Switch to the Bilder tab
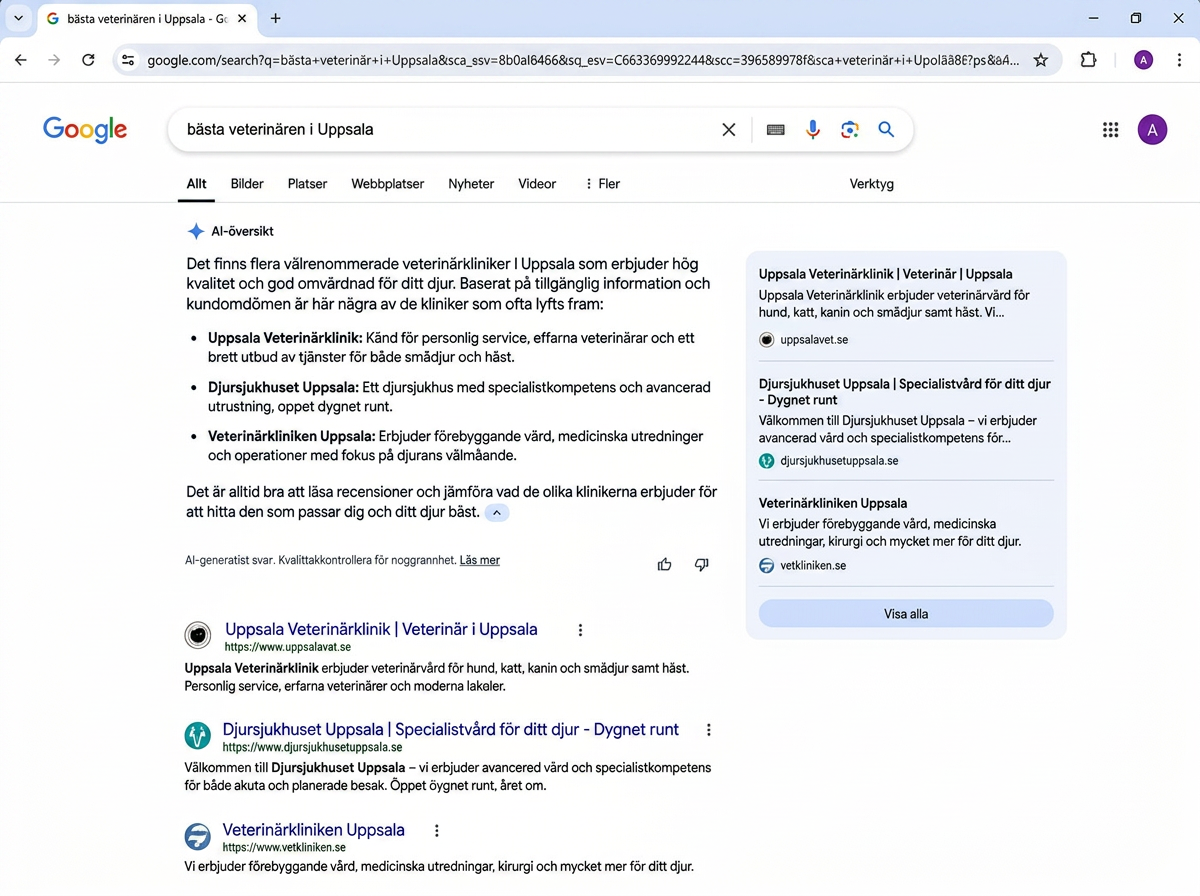The width and height of the screenshot is (1200, 896). tap(247, 184)
